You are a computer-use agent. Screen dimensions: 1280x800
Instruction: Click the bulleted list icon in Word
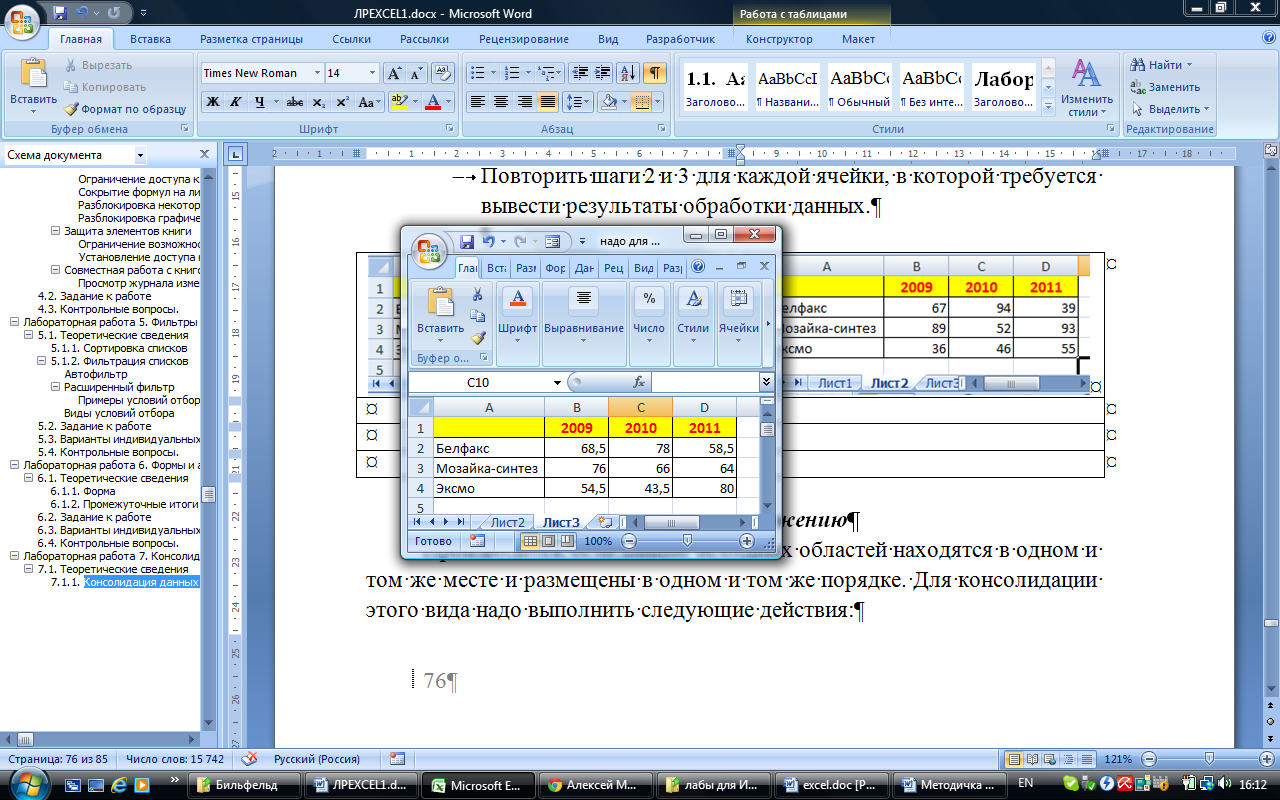click(478, 73)
